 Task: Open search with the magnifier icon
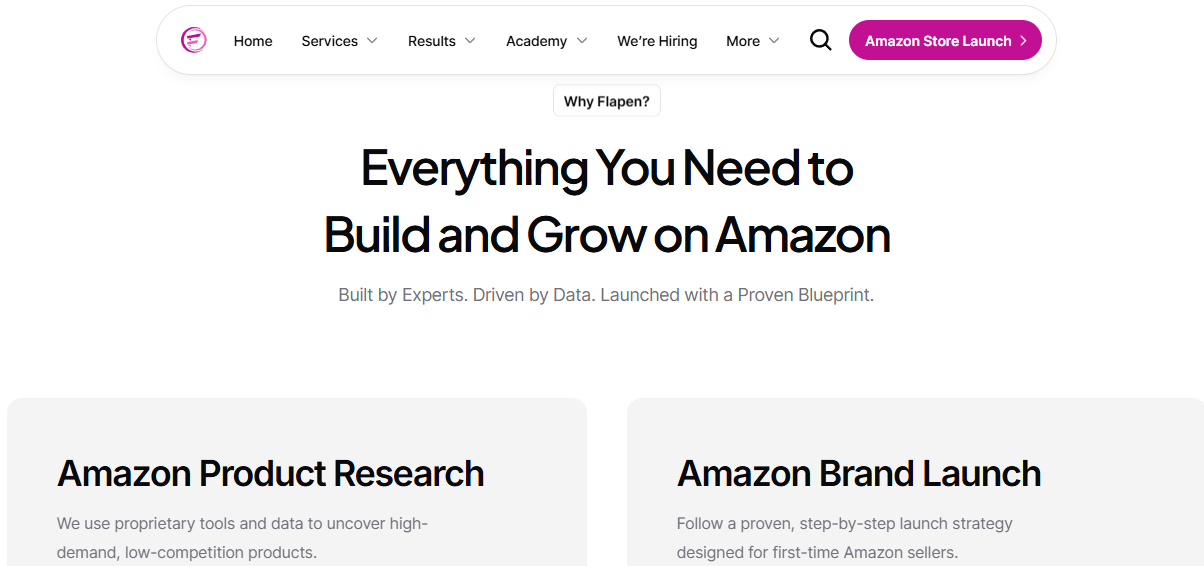(820, 40)
